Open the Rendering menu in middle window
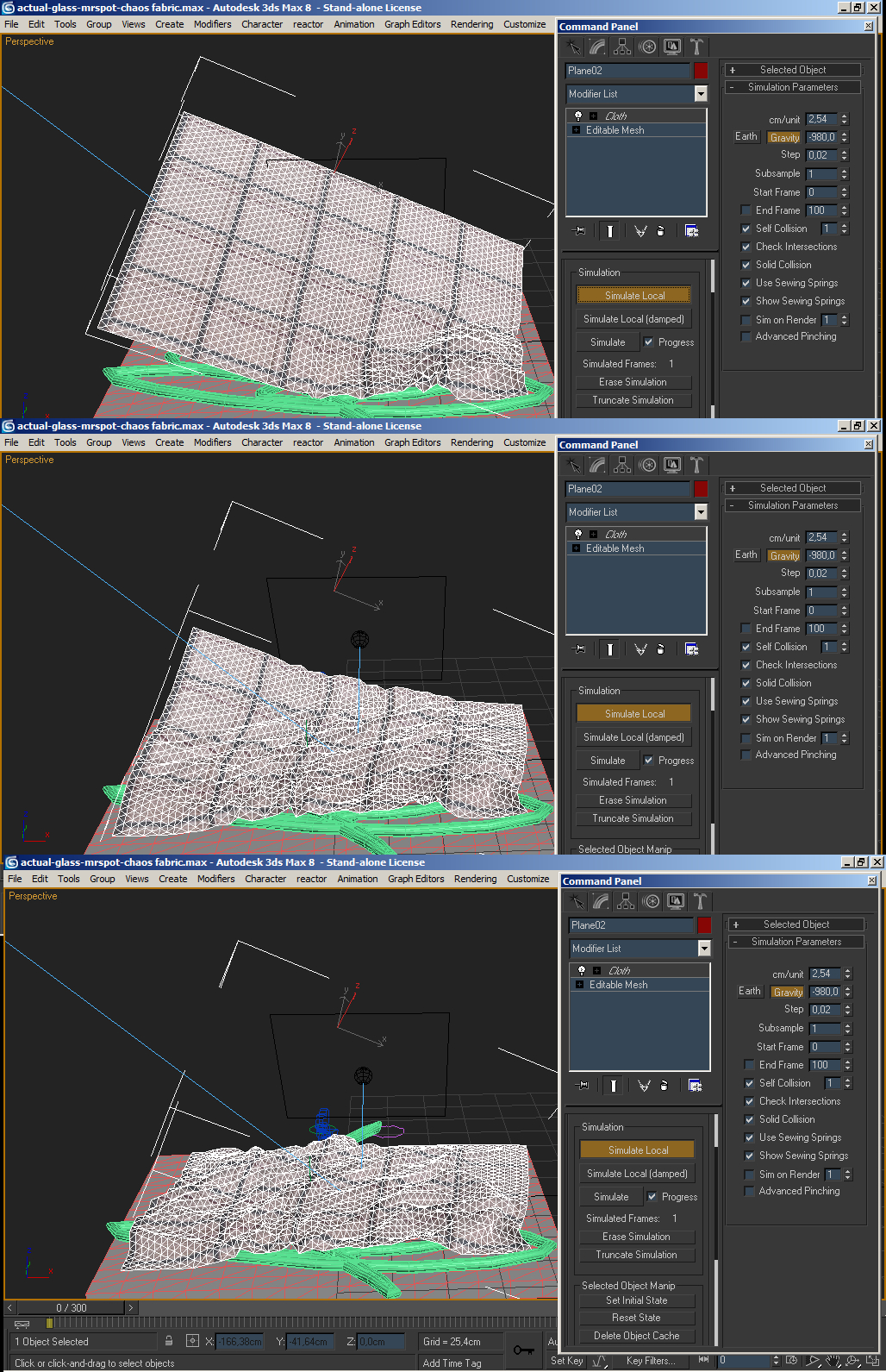The width and height of the screenshot is (886, 1372). tap(471, 442)
